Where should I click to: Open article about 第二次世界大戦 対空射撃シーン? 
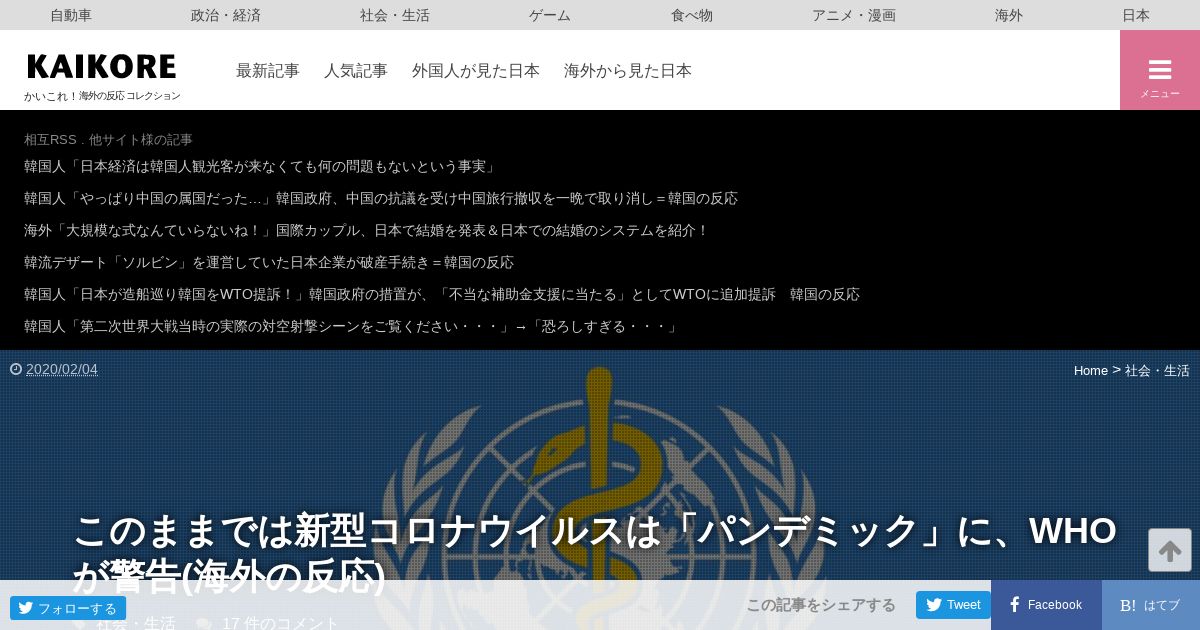pos(353,326)
